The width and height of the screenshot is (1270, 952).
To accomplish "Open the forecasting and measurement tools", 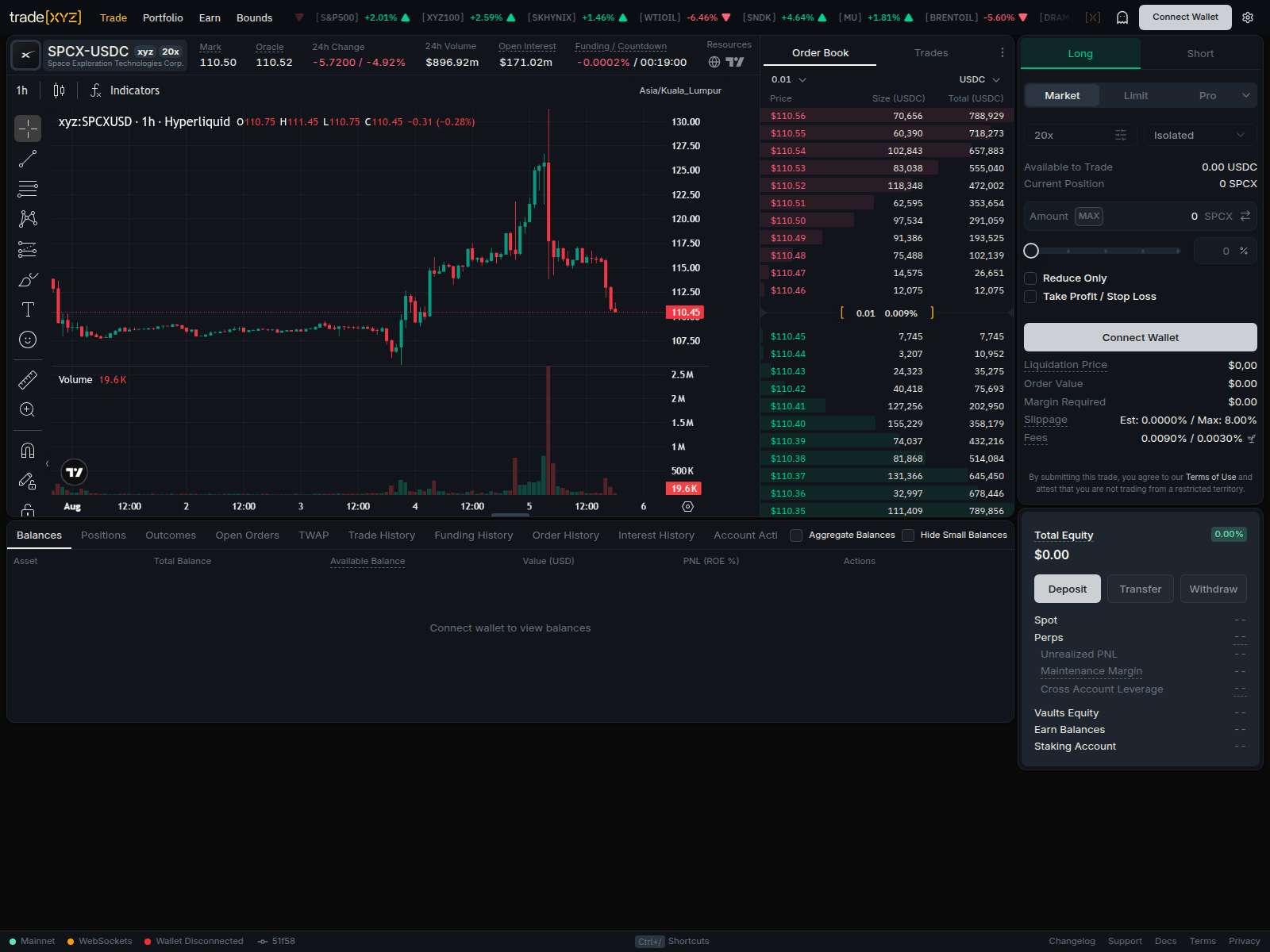I will [x=28, y=249].
